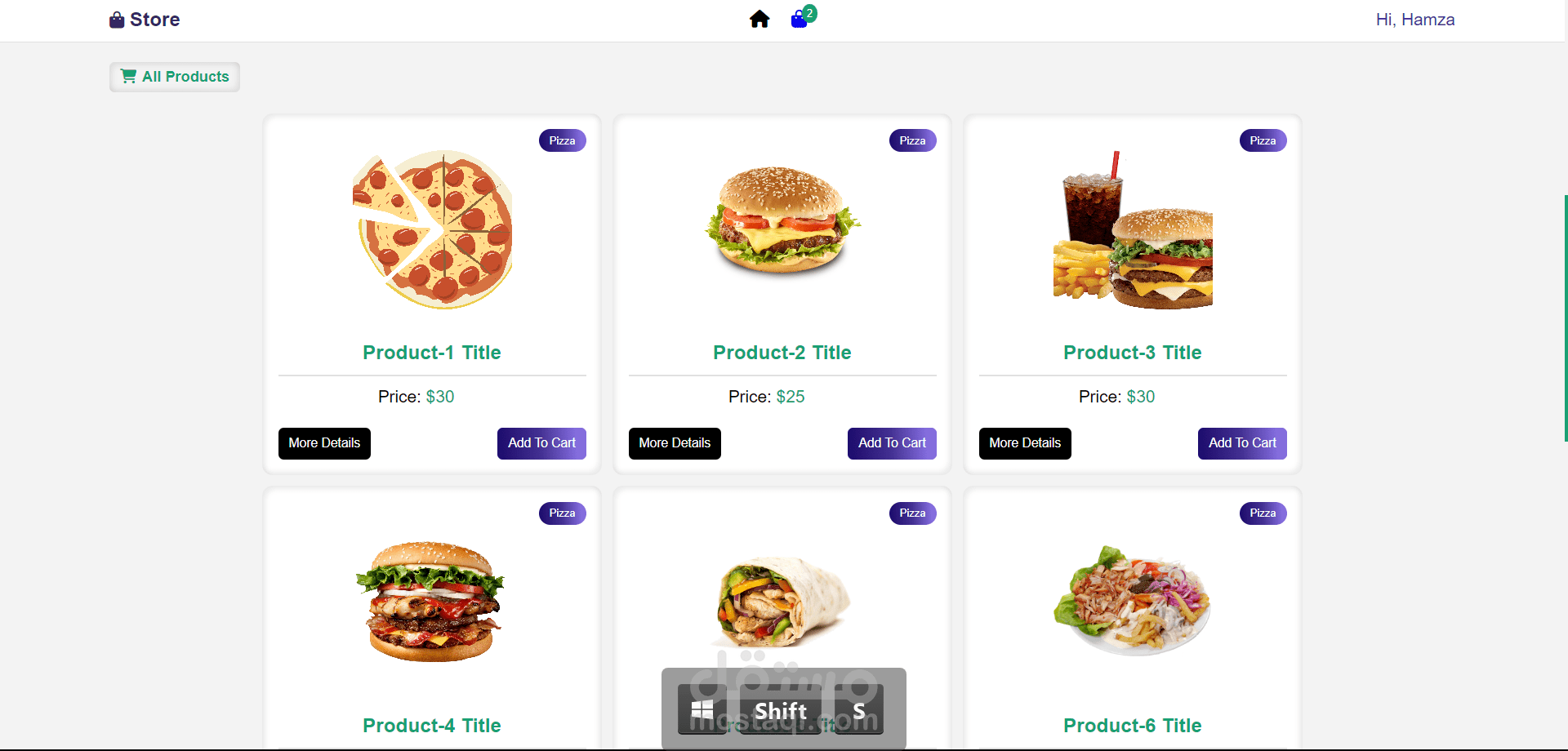This screenshot has height=751, width=1568.
Task: Add Product-3 to cart
Action: coord(1242,443)
